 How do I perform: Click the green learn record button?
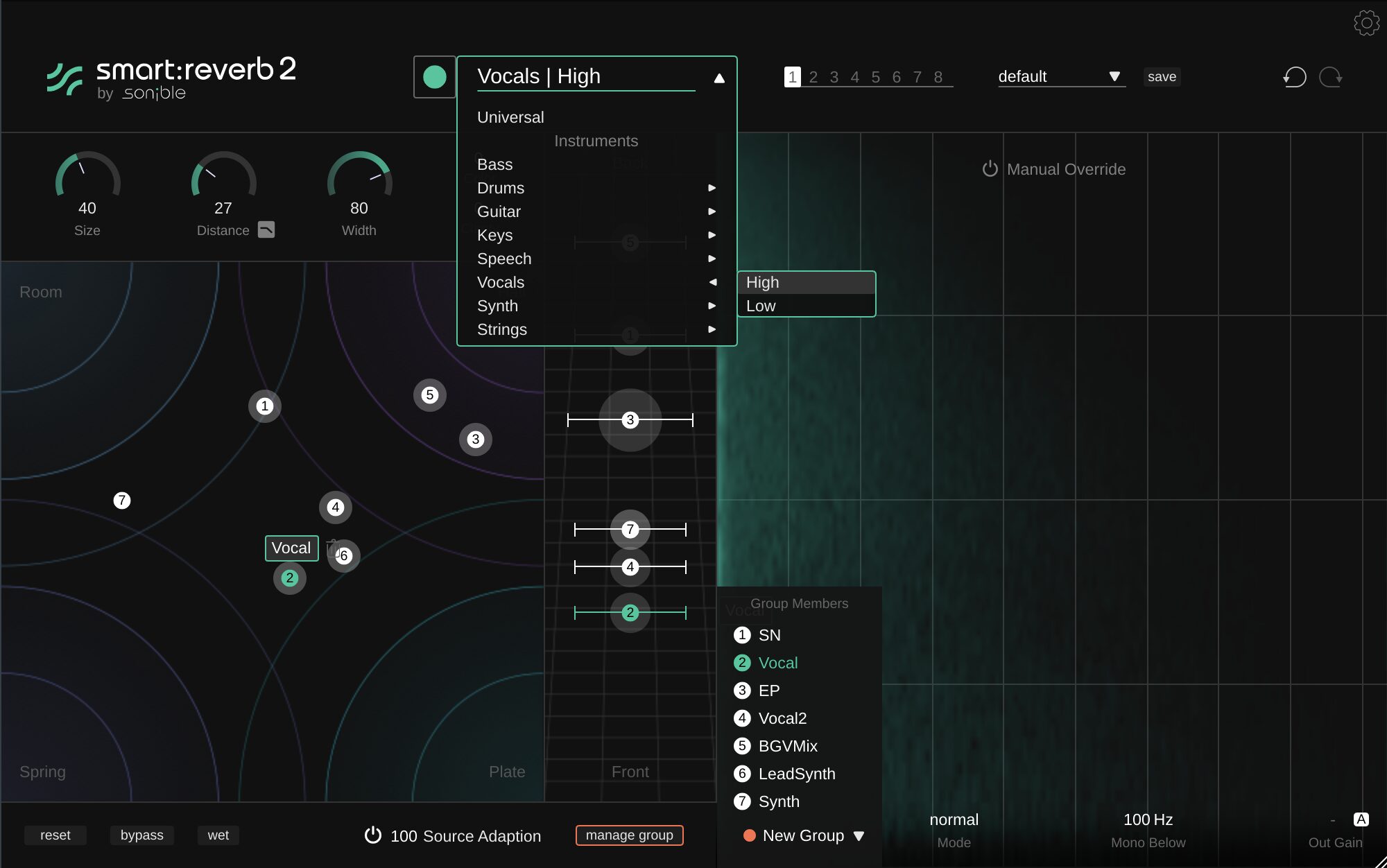tap(435, 77)
